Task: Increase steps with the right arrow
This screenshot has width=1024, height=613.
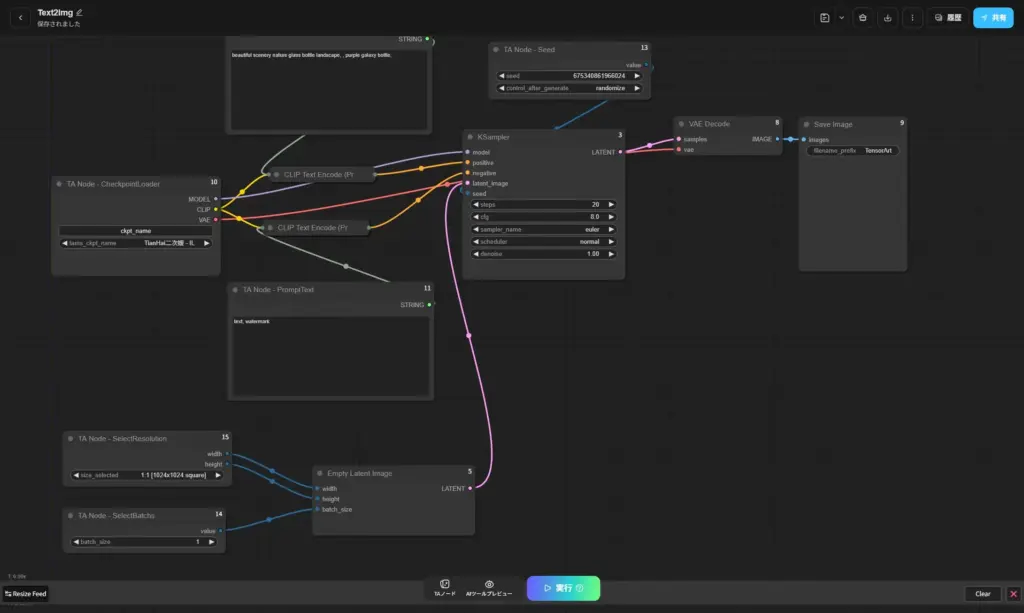Action: (611, 204)
